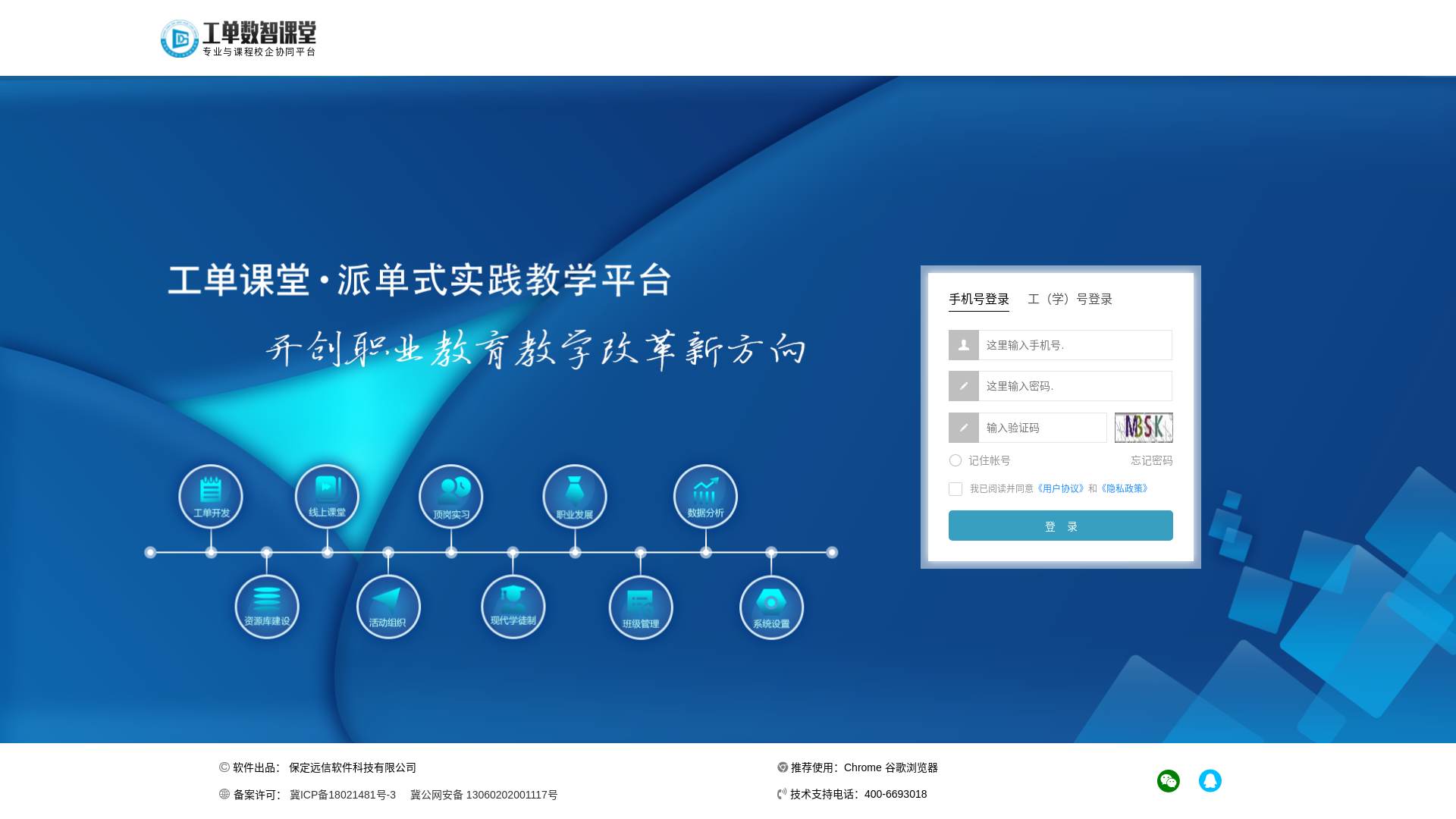Click the 工单开发 circle icon
The image size is (1456, 819).
(x=211, y=497)
